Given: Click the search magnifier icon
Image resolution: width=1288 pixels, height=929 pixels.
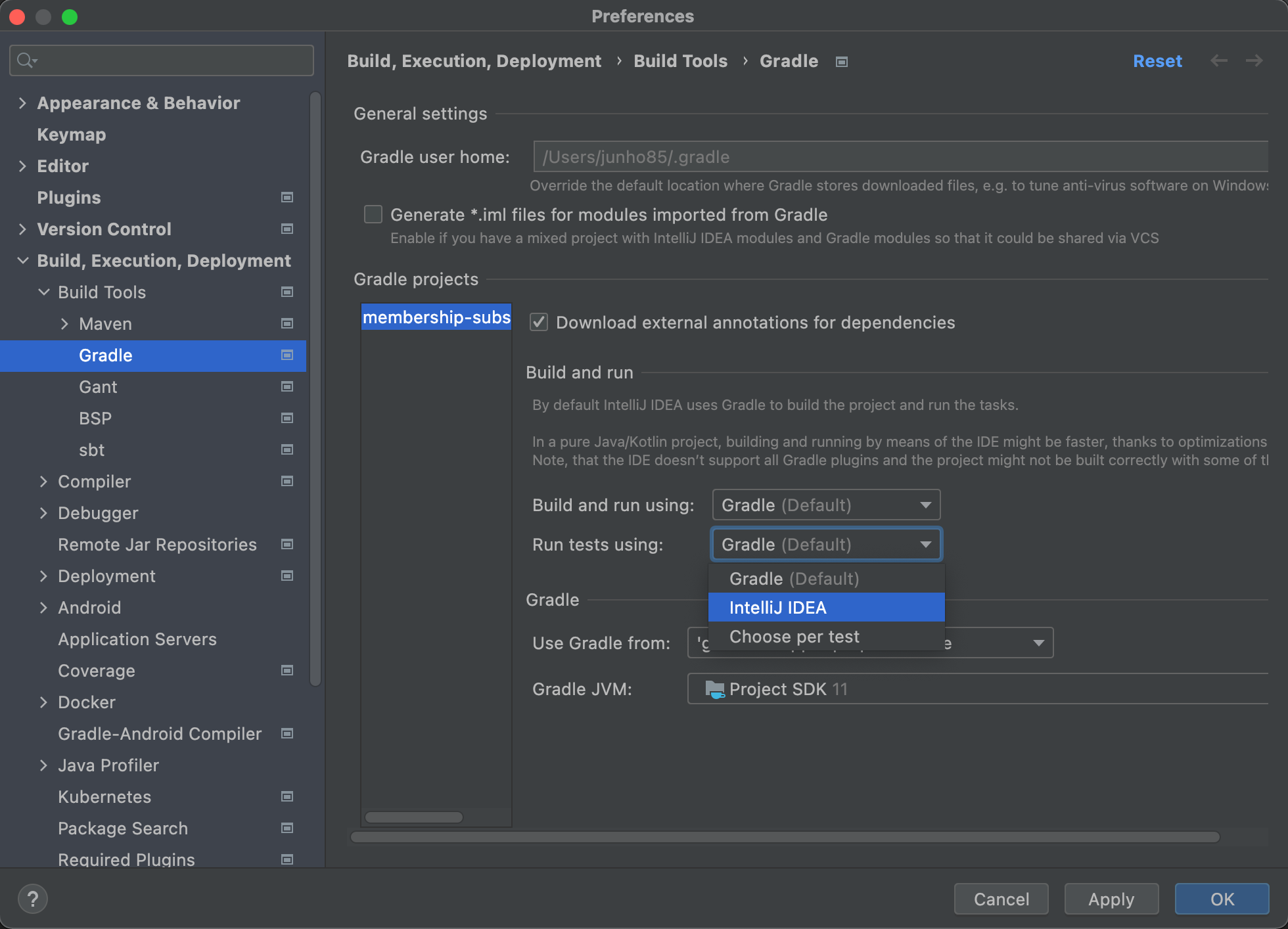Looking at the screenshot, I should 25,60.
